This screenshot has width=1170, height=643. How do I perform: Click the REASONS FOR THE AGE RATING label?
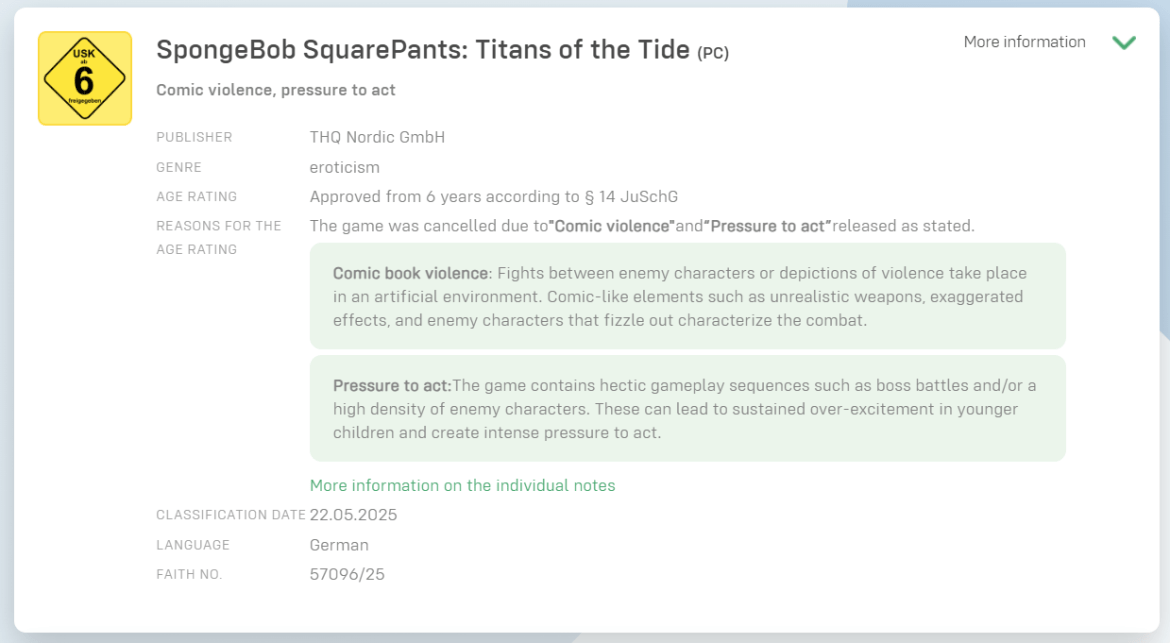click(x=218, y=237)
